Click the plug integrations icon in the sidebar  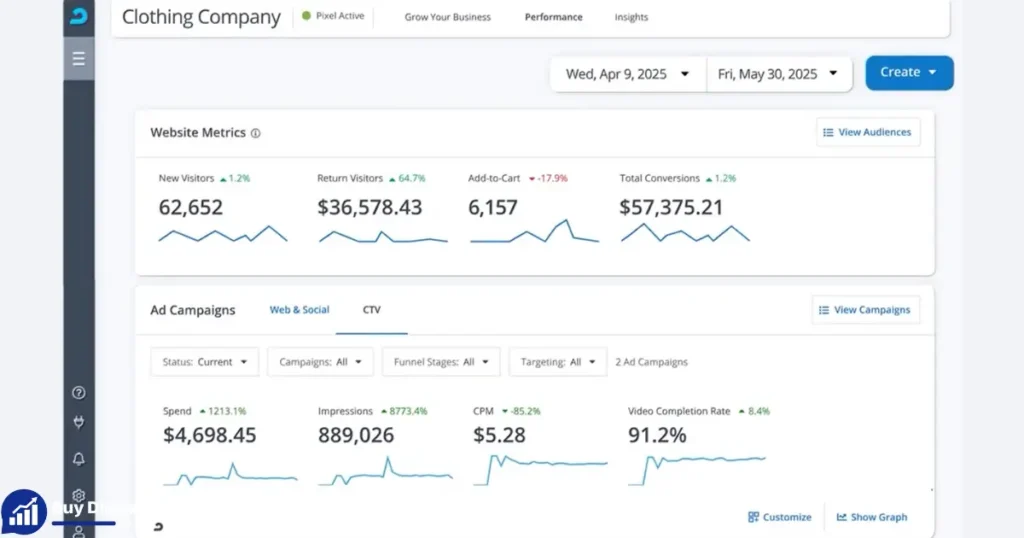pos(78,422)
